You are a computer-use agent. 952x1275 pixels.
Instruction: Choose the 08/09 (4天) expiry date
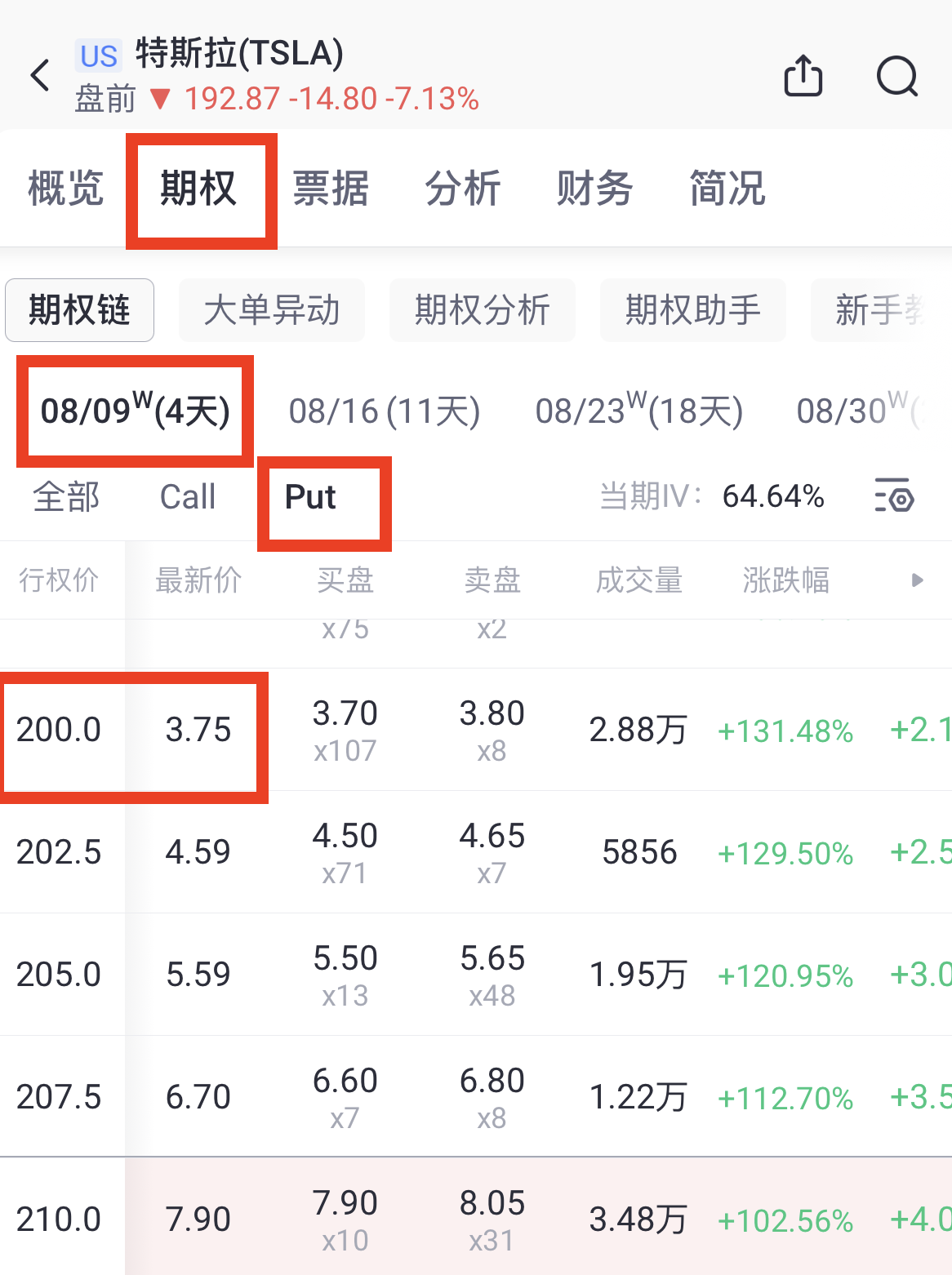[136, 411]
